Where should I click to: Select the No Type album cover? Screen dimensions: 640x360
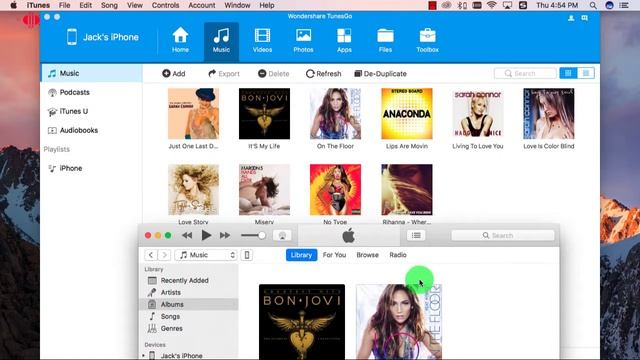[x=336, y=190]
